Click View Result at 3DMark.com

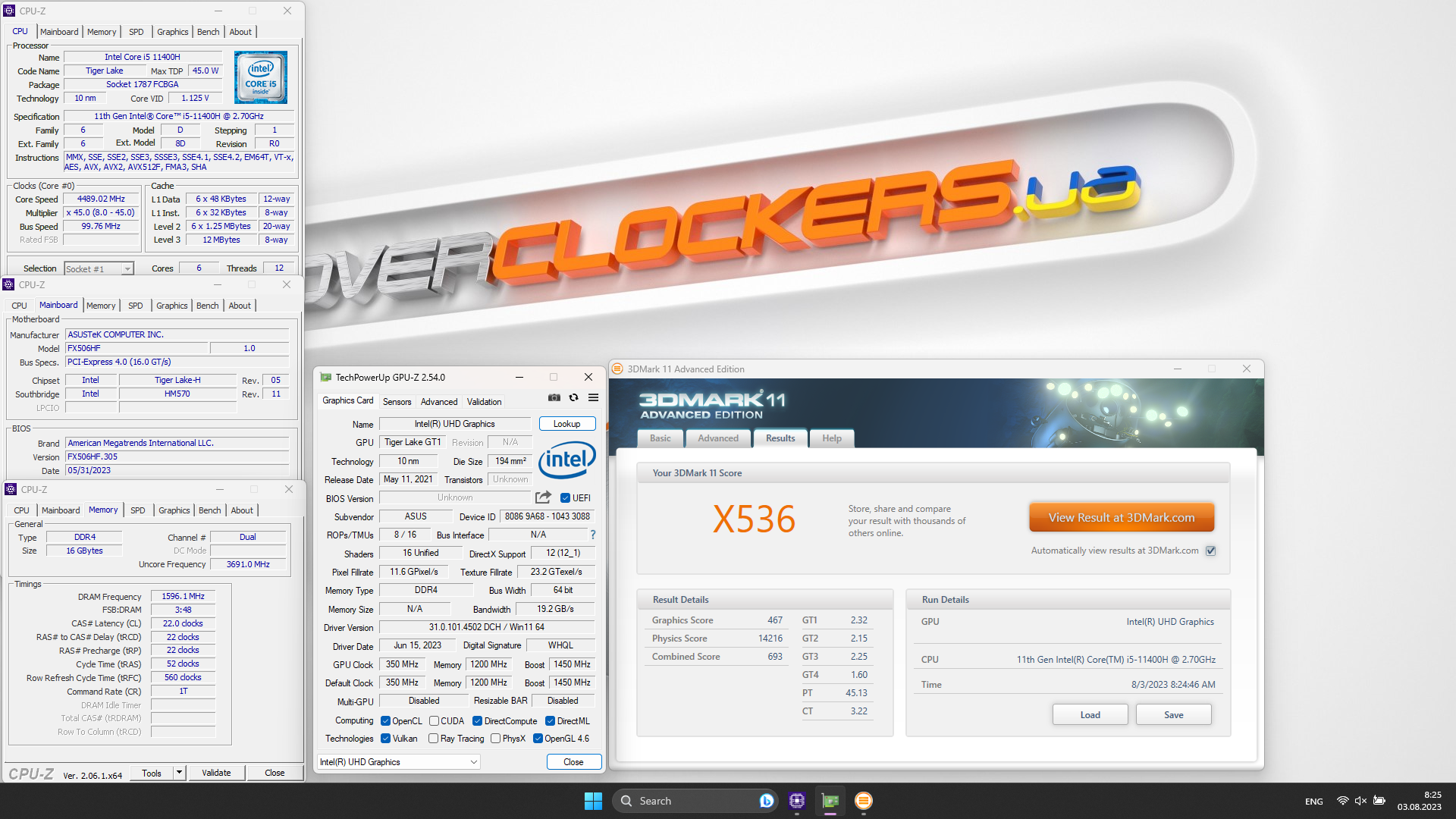pos(1122,518)
